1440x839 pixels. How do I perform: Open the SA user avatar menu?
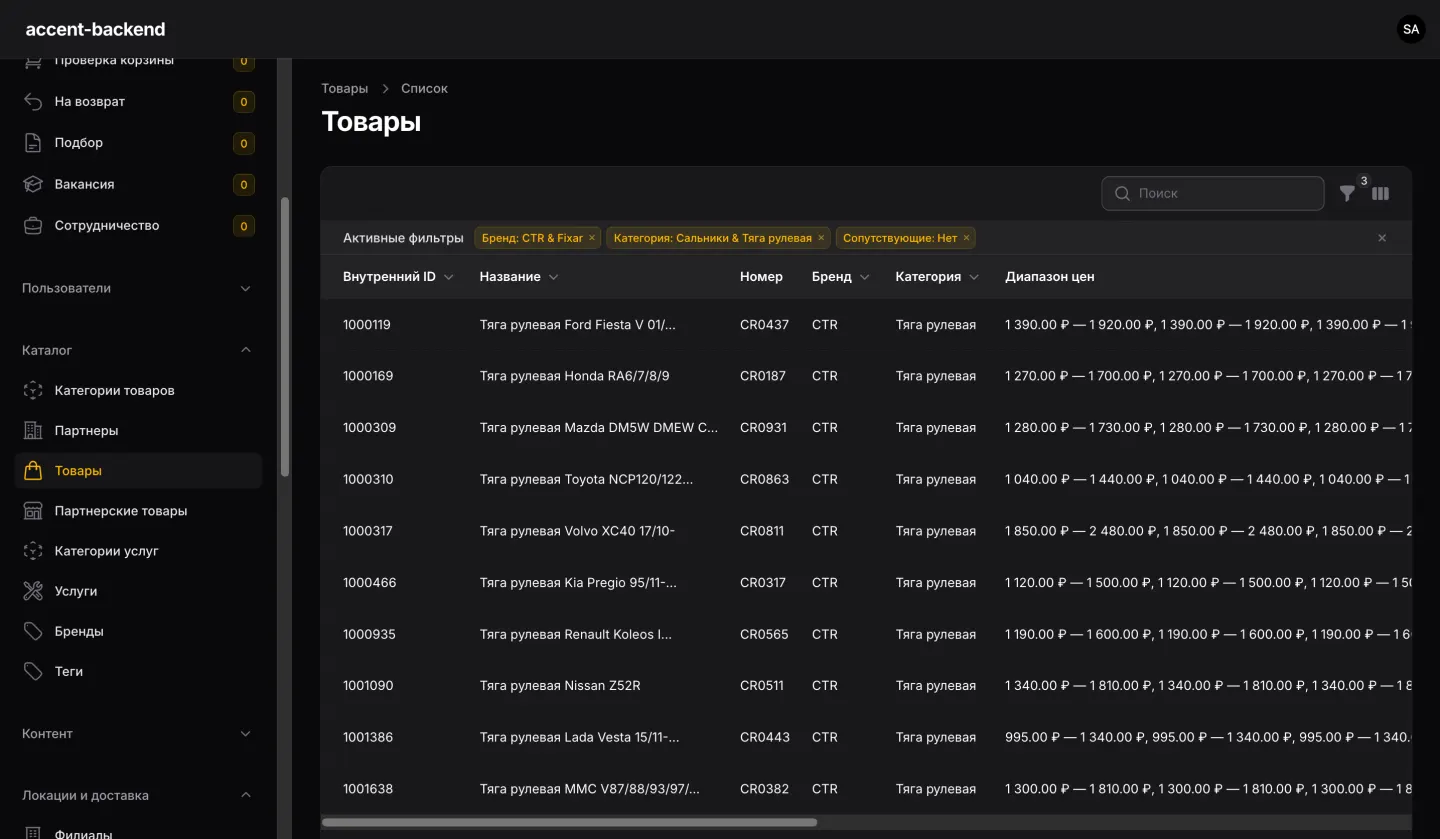pos(1411,29)
